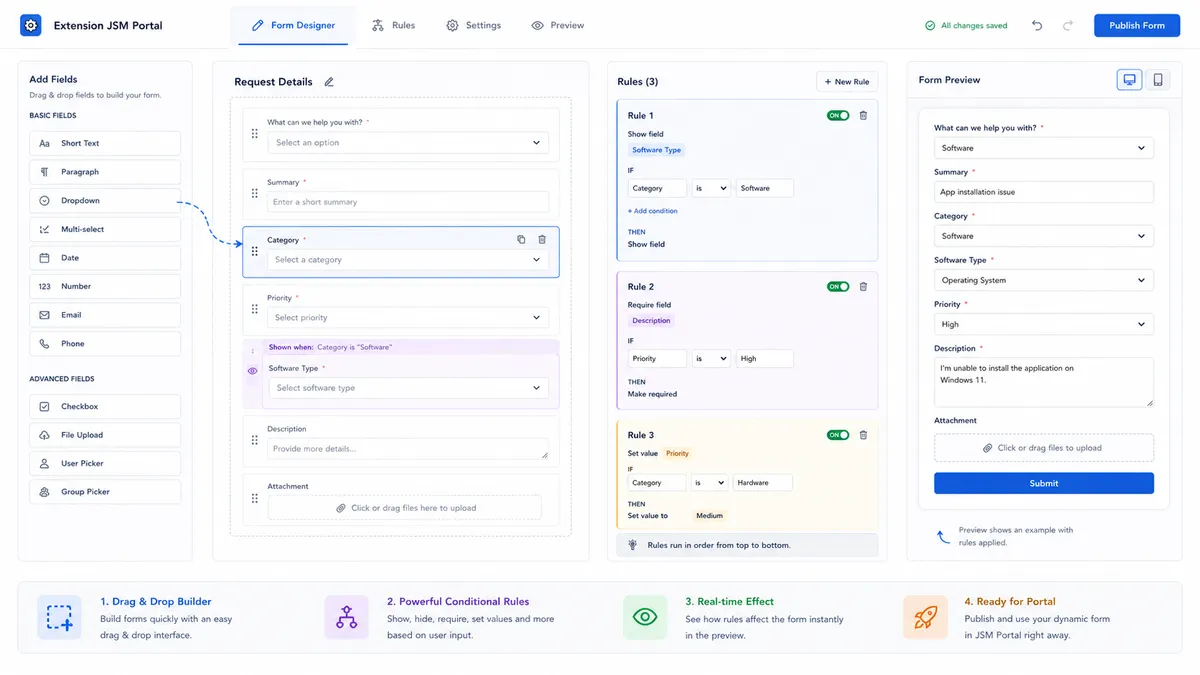Edit the Request Details title pencil icon
The width and height of the screenshot is (1200, 675).
[329, 82]
